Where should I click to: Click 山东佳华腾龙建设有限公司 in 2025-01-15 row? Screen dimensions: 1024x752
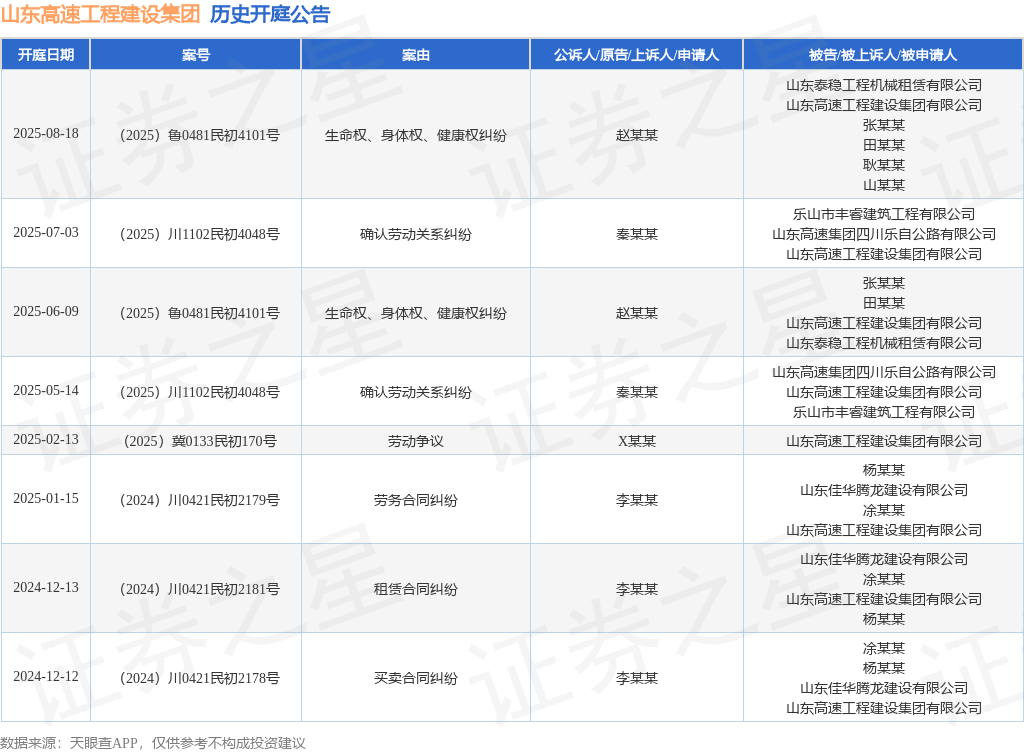884,490
